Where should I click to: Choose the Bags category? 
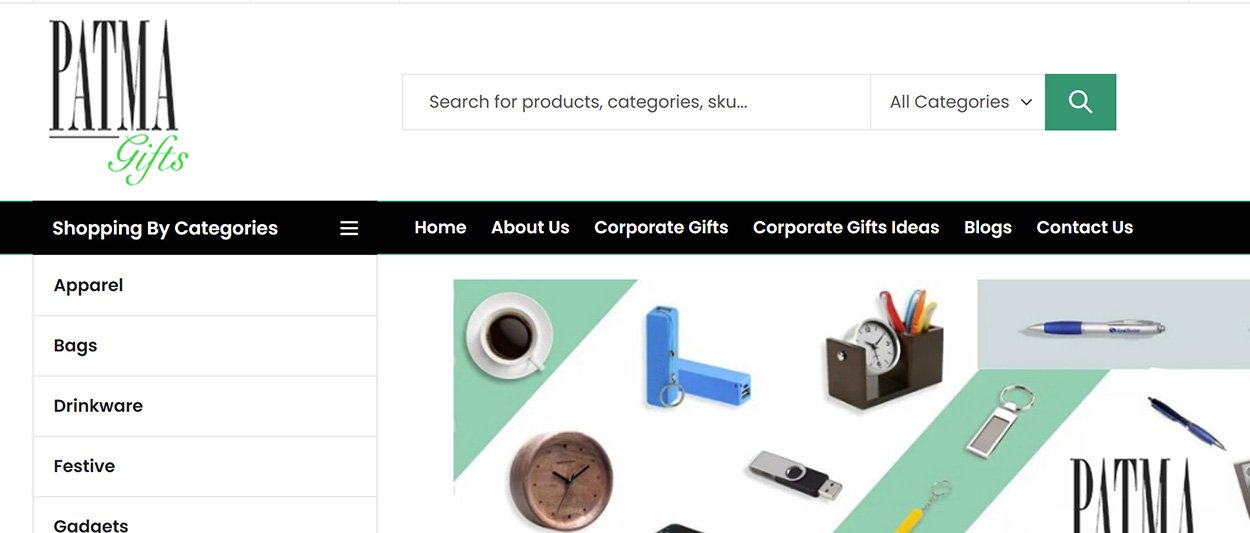pos(205,346)
